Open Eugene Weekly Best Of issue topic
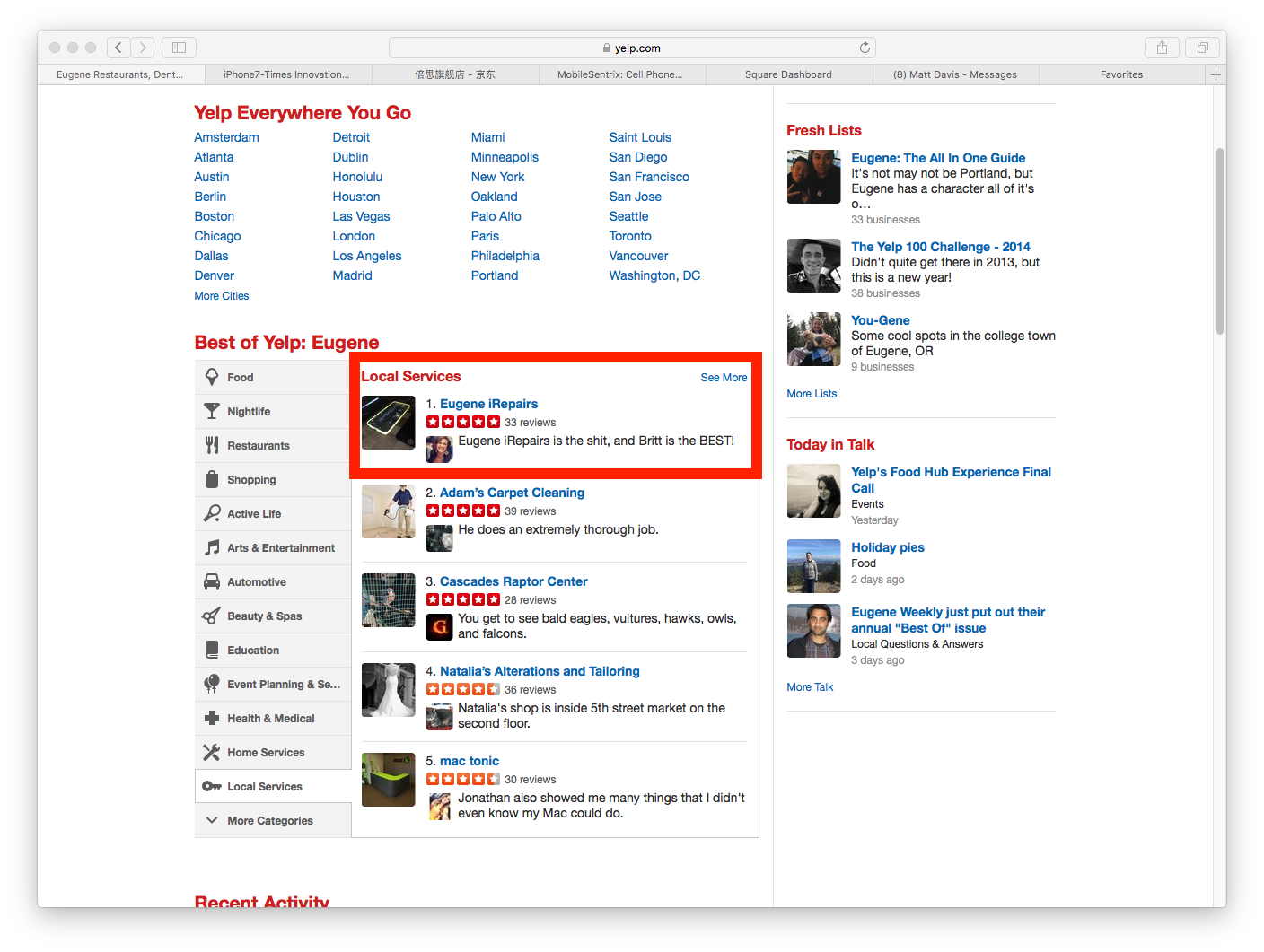This screenshot has height=952, width=1264. click(x=948, y=620)
